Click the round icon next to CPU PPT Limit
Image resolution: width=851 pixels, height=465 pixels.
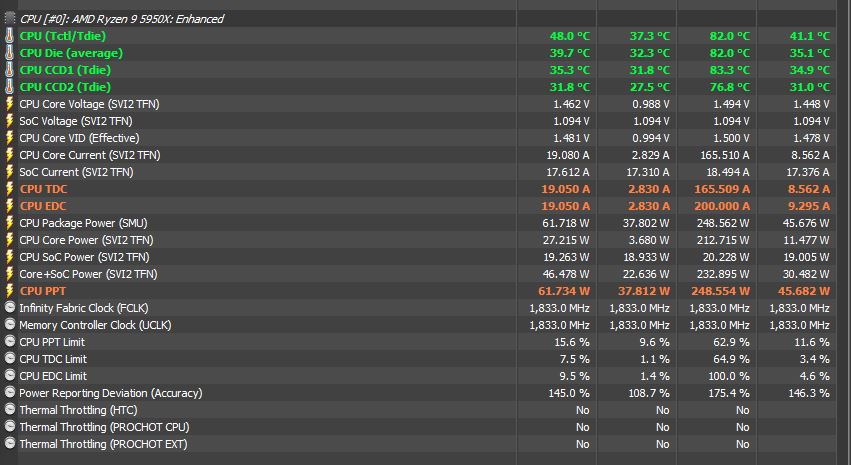10,342
